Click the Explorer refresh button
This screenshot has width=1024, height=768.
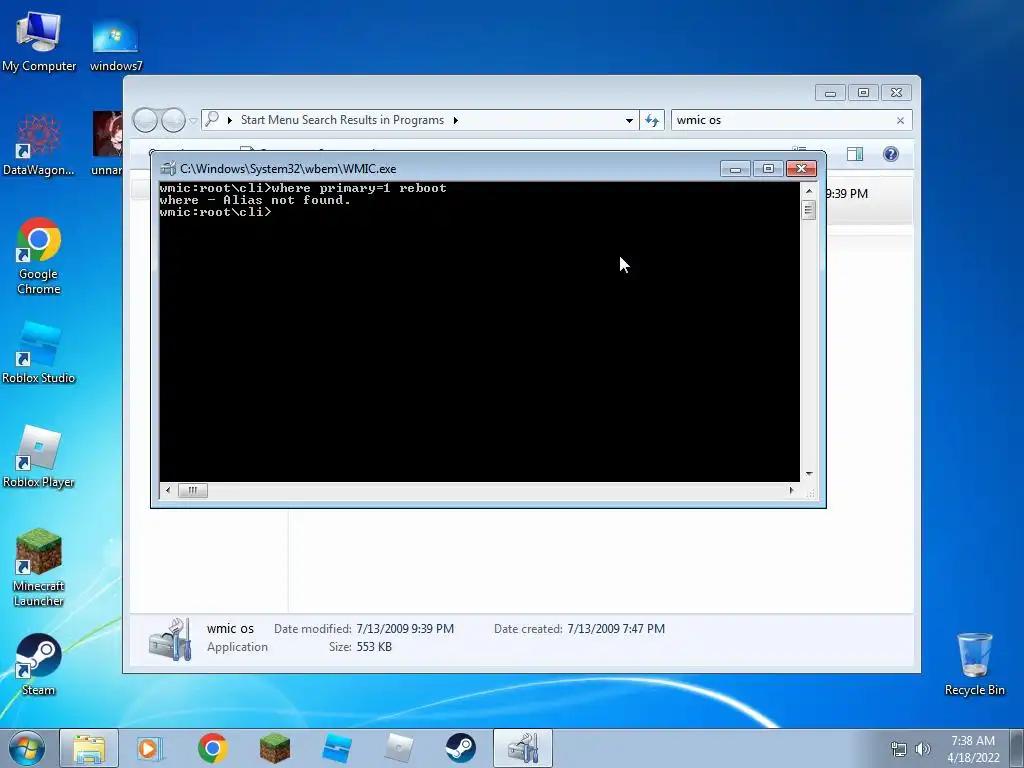(652, 120)
